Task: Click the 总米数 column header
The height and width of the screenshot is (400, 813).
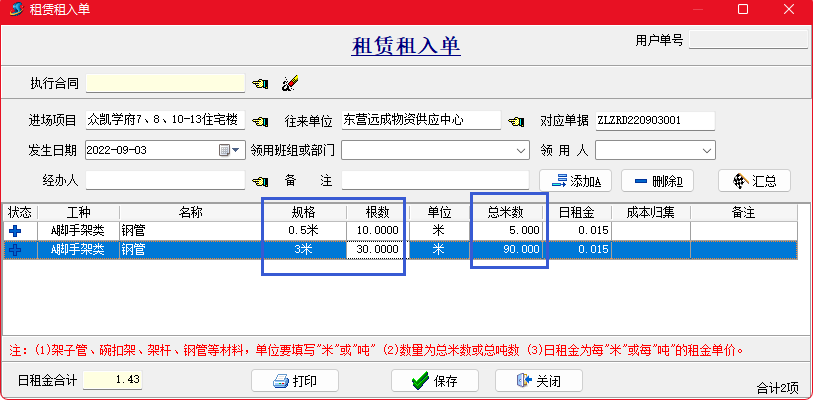Action: click(x=507, y=212)
